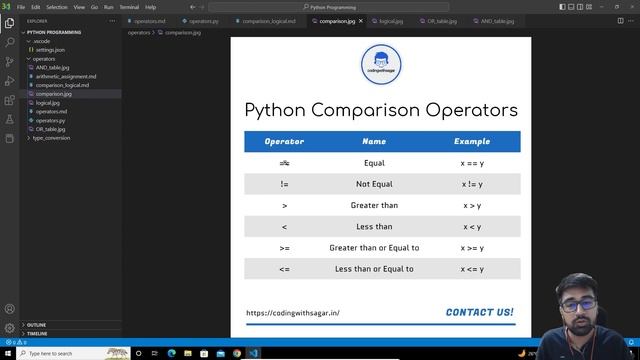The height and width of the screenshot is (360, 640).
Task: Open Google Chrome from the taskbar
Action: pyautogui.click(x=237, y=353)
